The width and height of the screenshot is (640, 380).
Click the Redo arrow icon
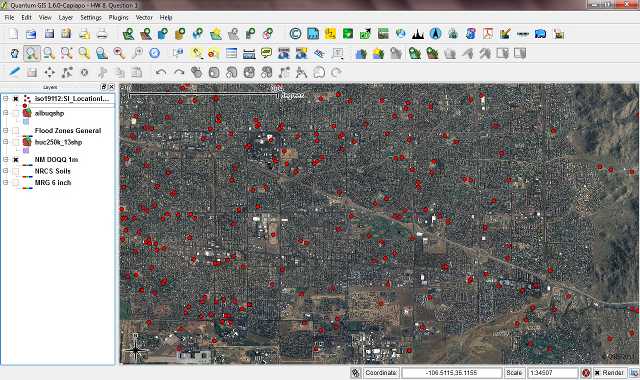coord(179,72)
